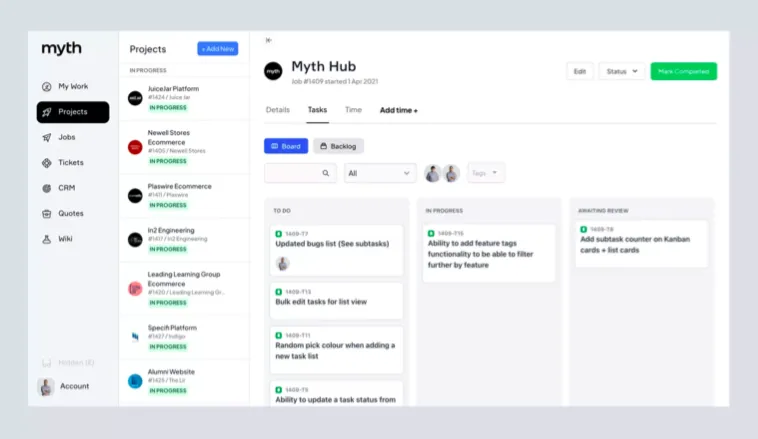
Task: Click green icon on Bulk edit card
Action: (x=278, y=292)
